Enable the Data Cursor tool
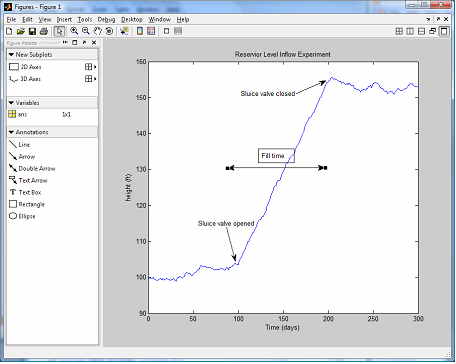The image size is (456, 364). pos(124,31)
